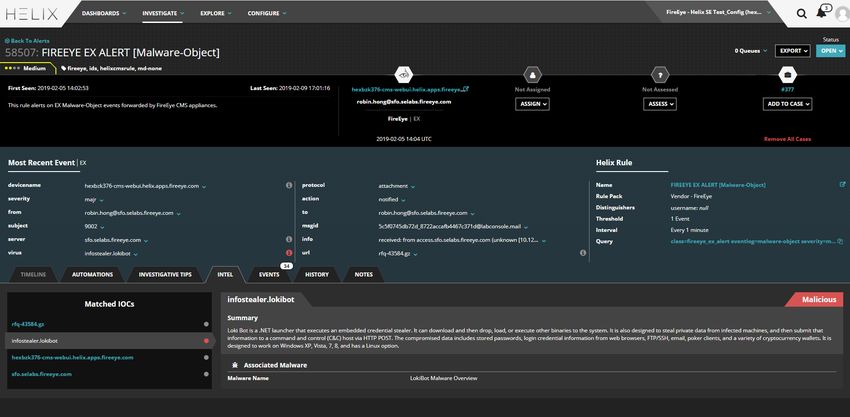
Task: Open Dashboards menu
Action: click(104, 13)
